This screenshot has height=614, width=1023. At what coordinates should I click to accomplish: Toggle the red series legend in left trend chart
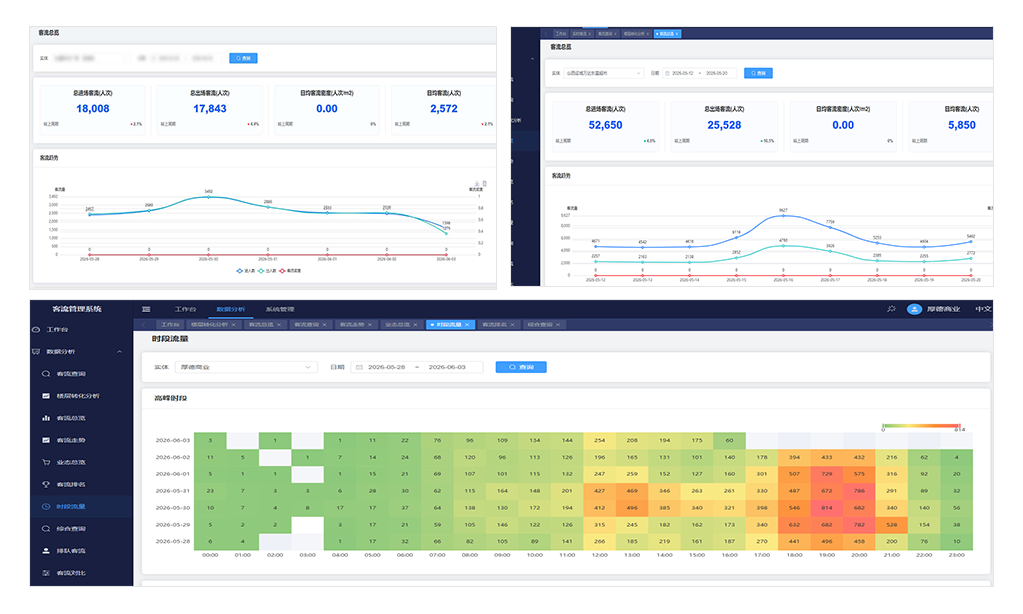[x=290, y=271]
